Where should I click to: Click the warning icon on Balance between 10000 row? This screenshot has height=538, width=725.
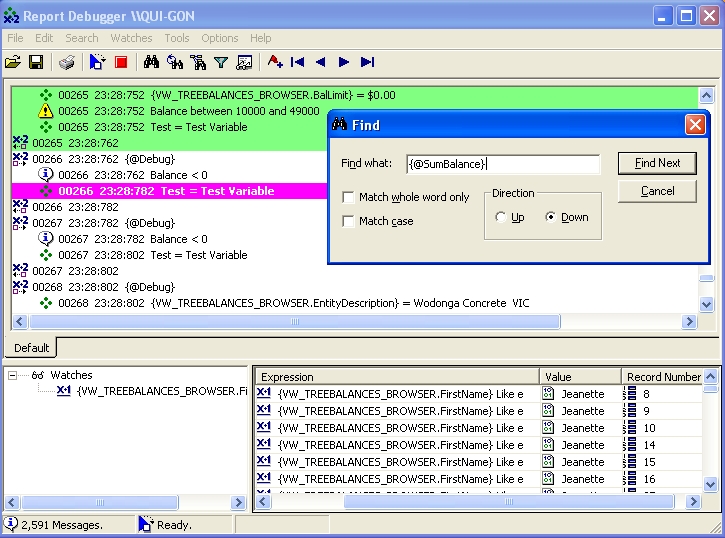click(x=45, y=111)
